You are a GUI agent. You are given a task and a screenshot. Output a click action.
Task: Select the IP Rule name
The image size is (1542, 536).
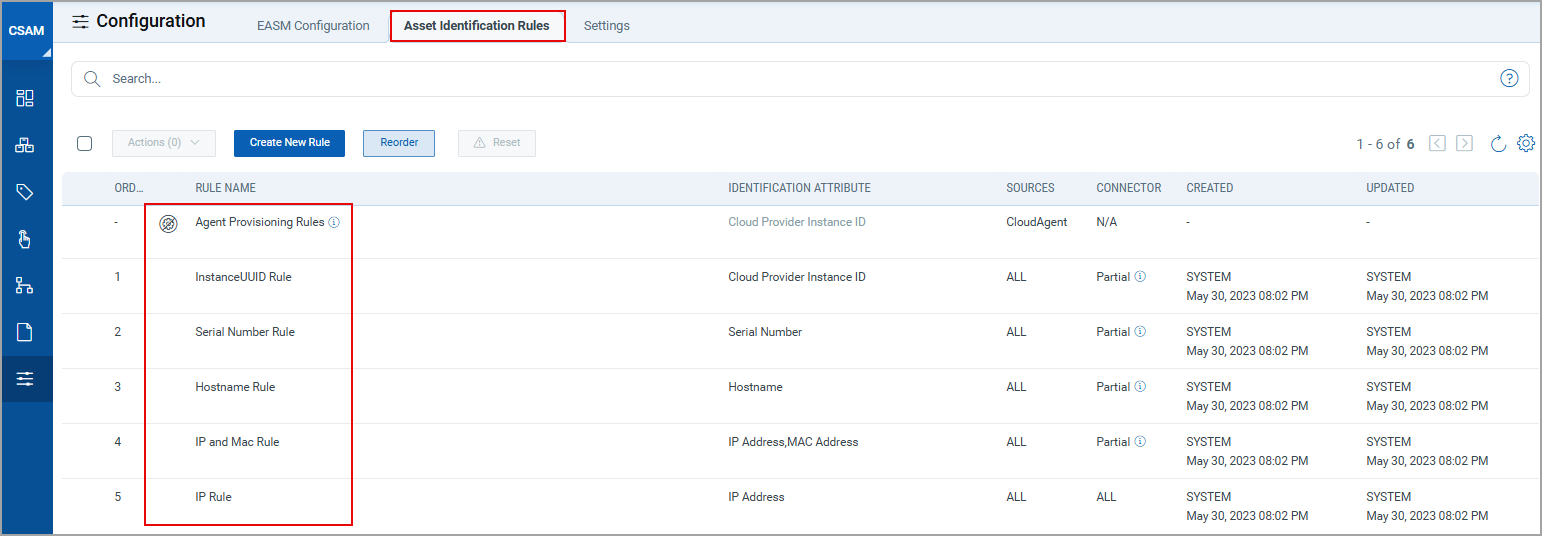(213, 497)
